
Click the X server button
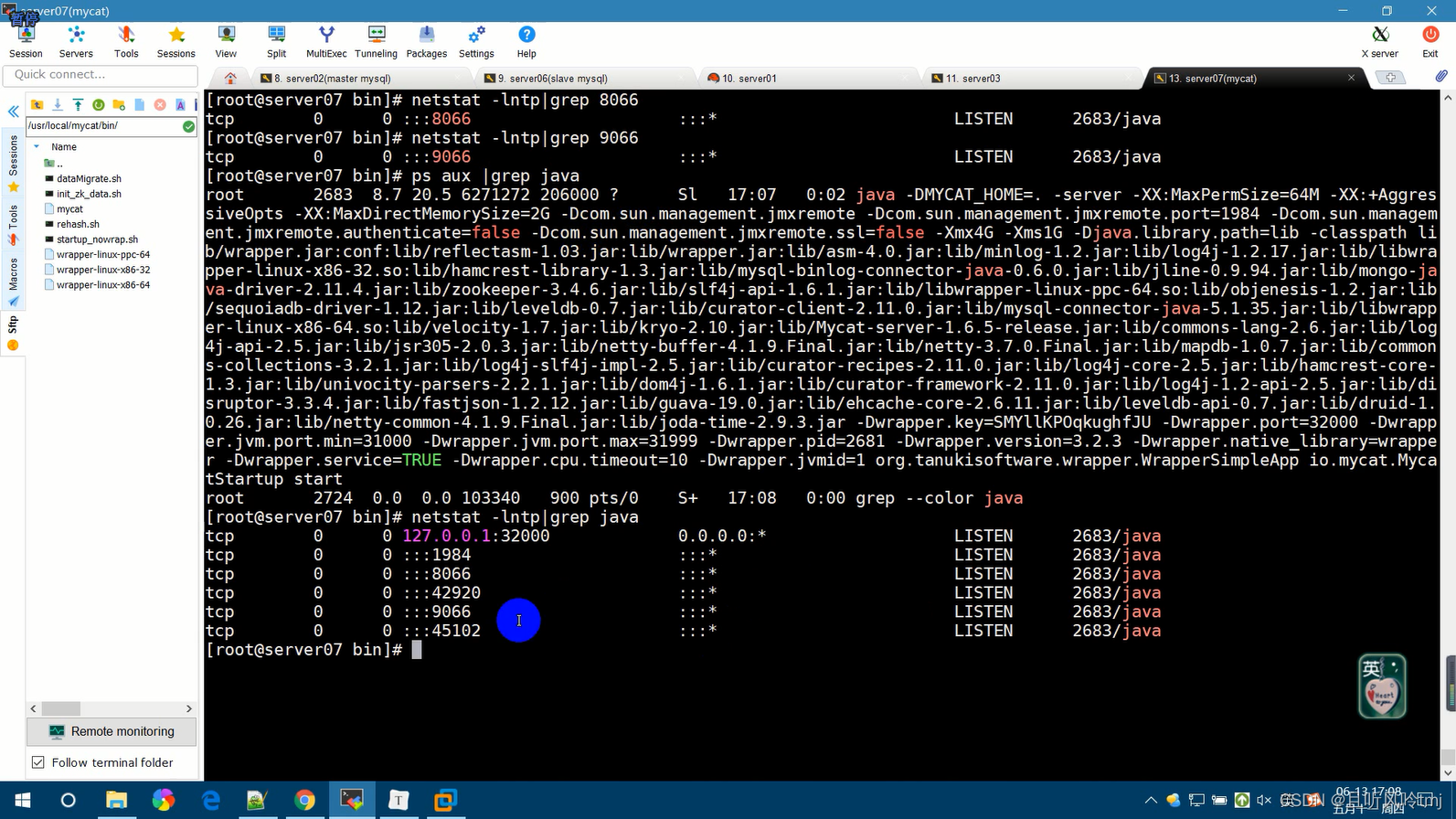1380,42
